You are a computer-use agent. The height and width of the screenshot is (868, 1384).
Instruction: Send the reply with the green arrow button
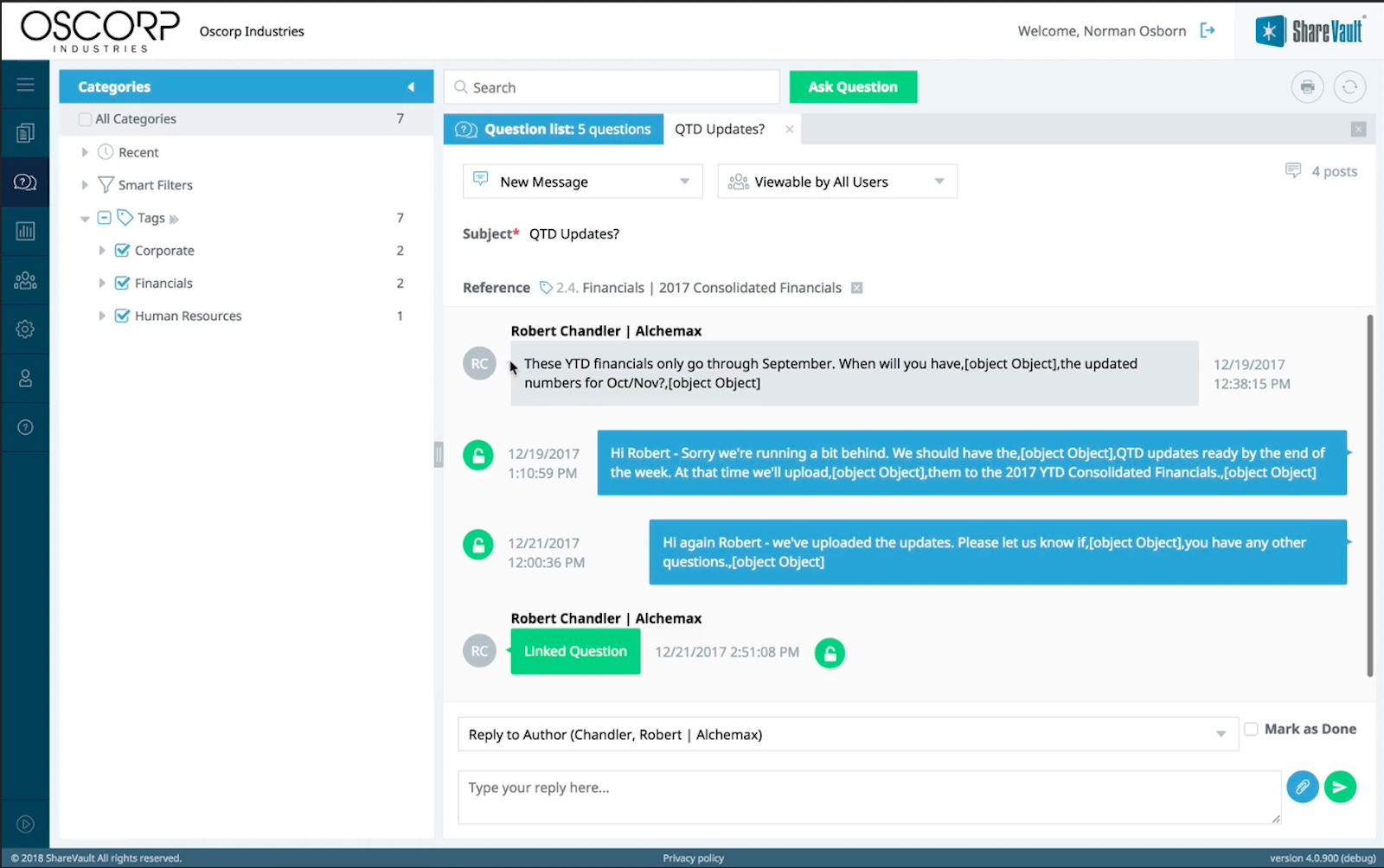pyautogui.click(x=1340, y=787)
